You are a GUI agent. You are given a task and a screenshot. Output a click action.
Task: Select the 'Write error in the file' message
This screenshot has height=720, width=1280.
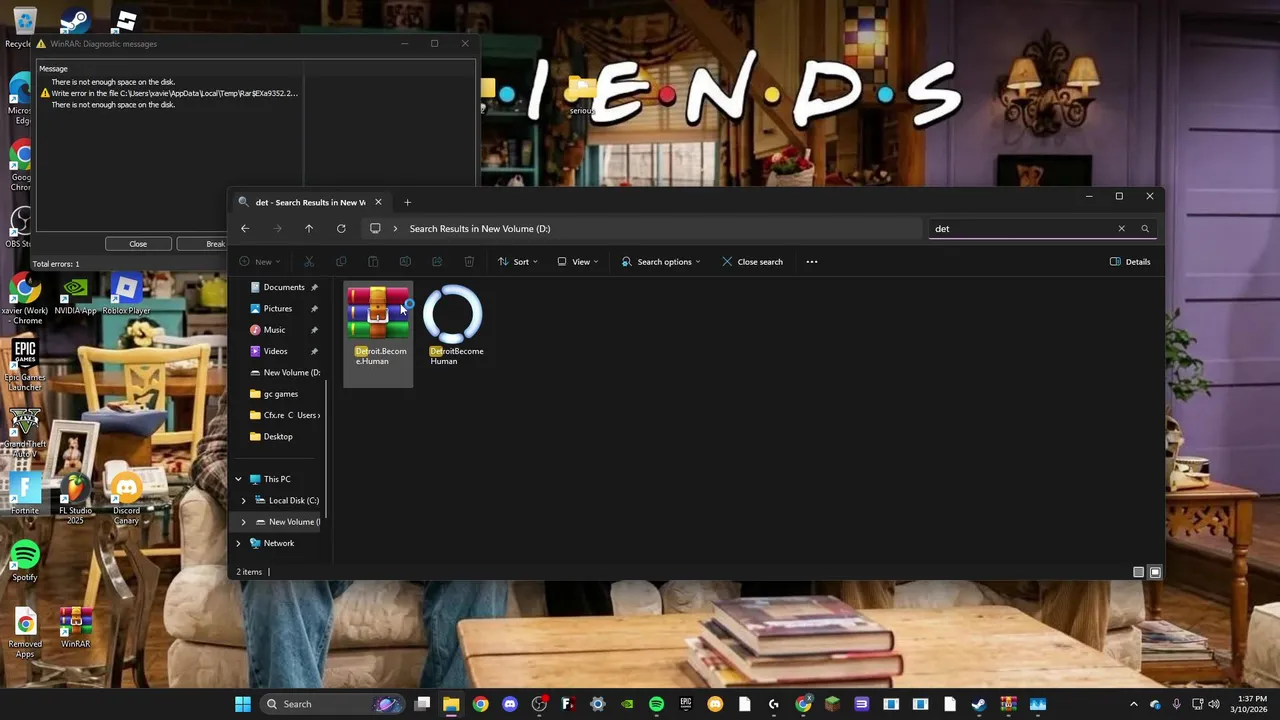point(170,93)
